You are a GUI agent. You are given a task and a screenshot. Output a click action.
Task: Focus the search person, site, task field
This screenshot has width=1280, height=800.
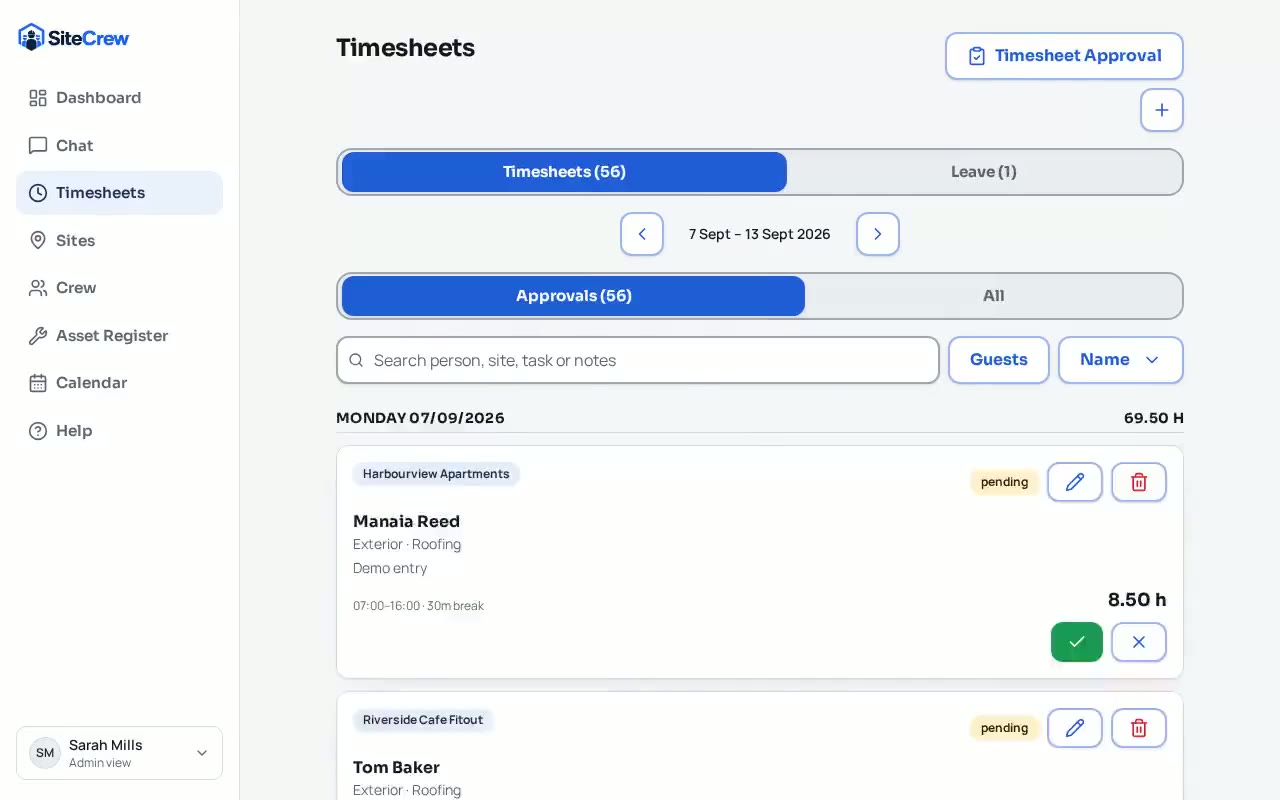pos(638,360)
